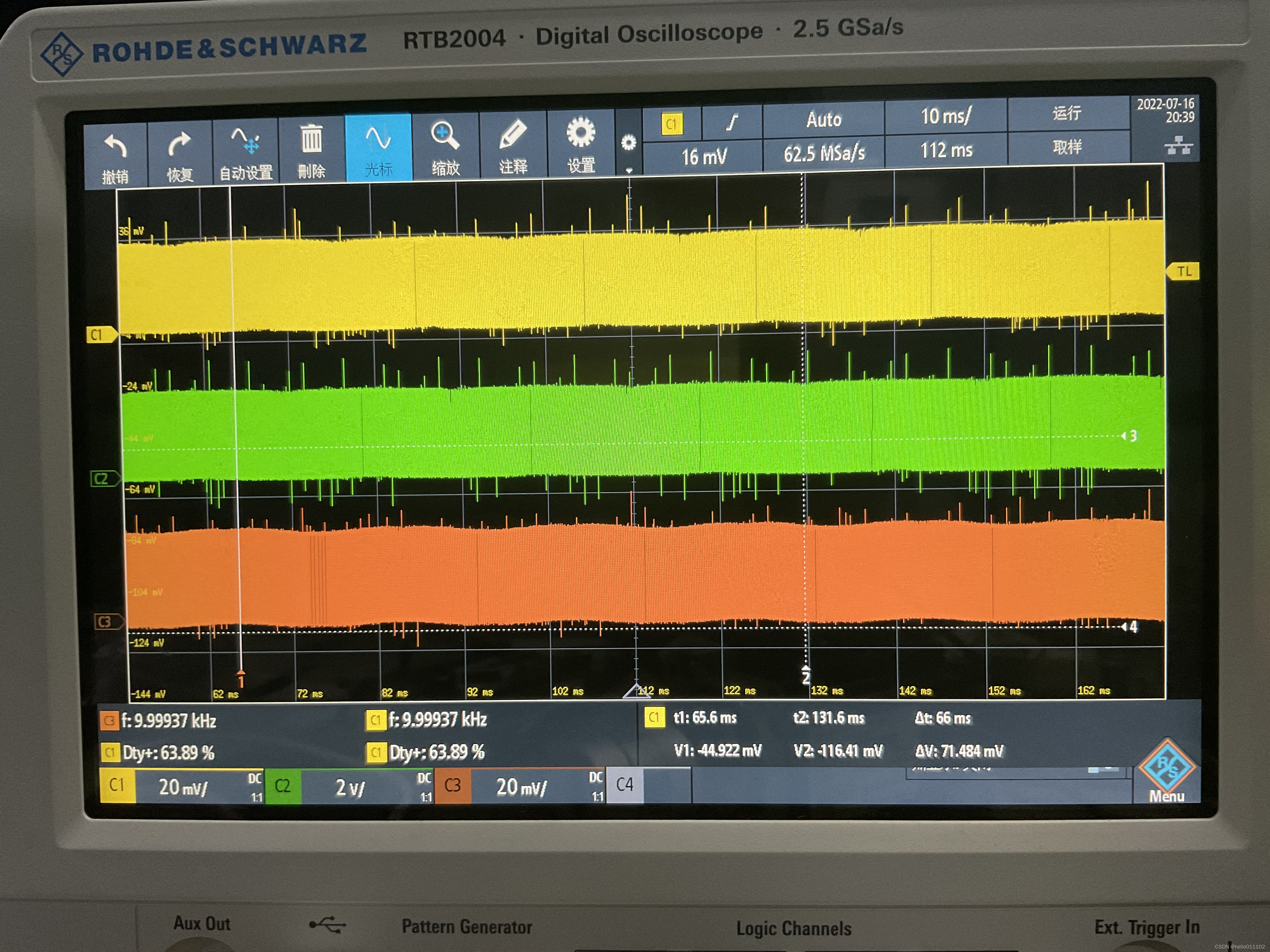Select the C2 channel ground marker

click(105, 479)
